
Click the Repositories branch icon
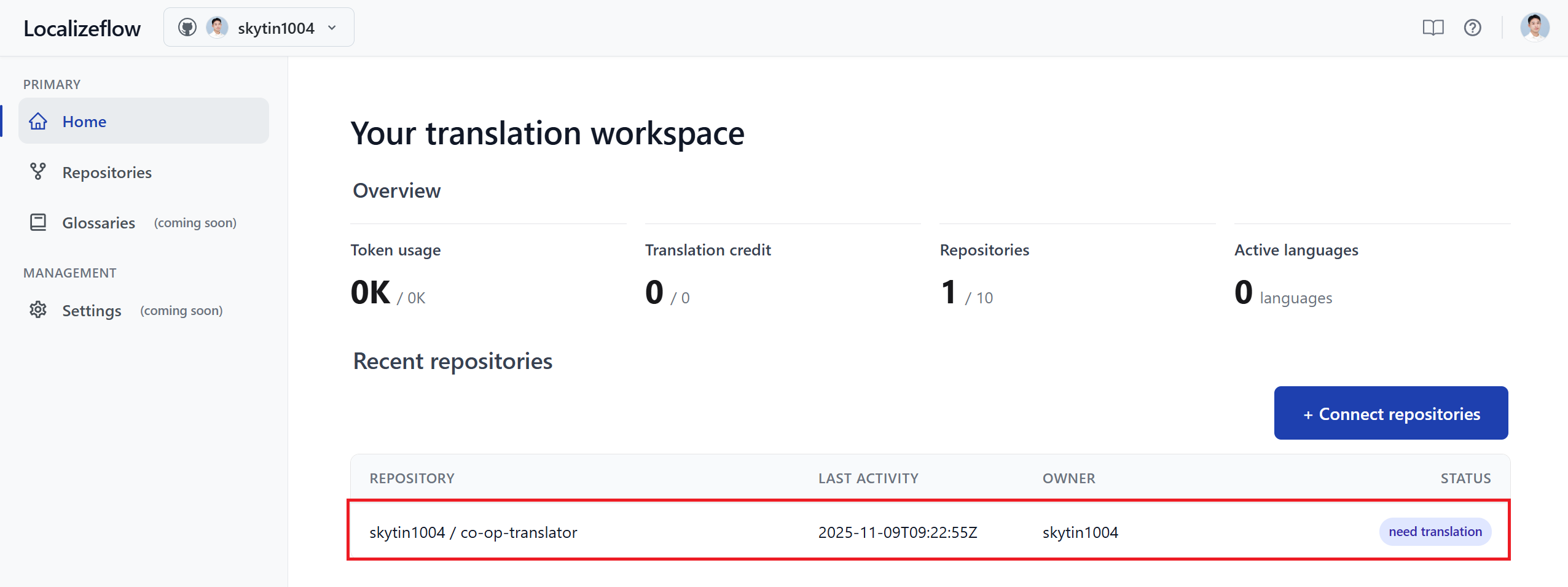[x=38, y=172]
